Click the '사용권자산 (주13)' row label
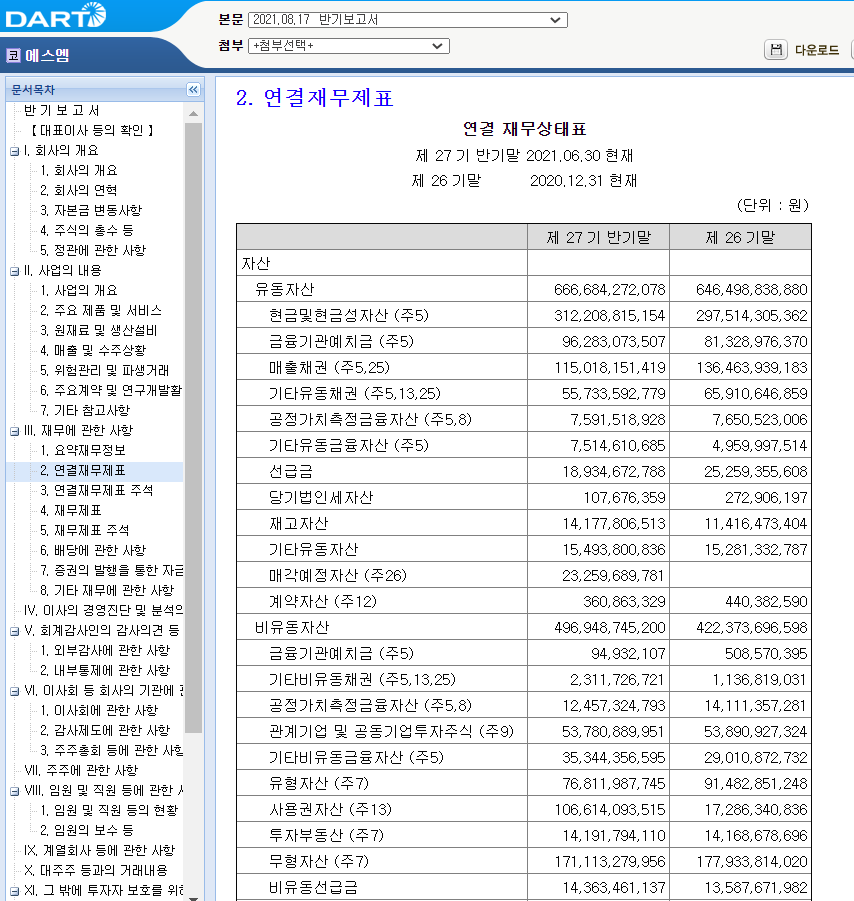Viewport: 854px width, 901px height. pos(330,810)
